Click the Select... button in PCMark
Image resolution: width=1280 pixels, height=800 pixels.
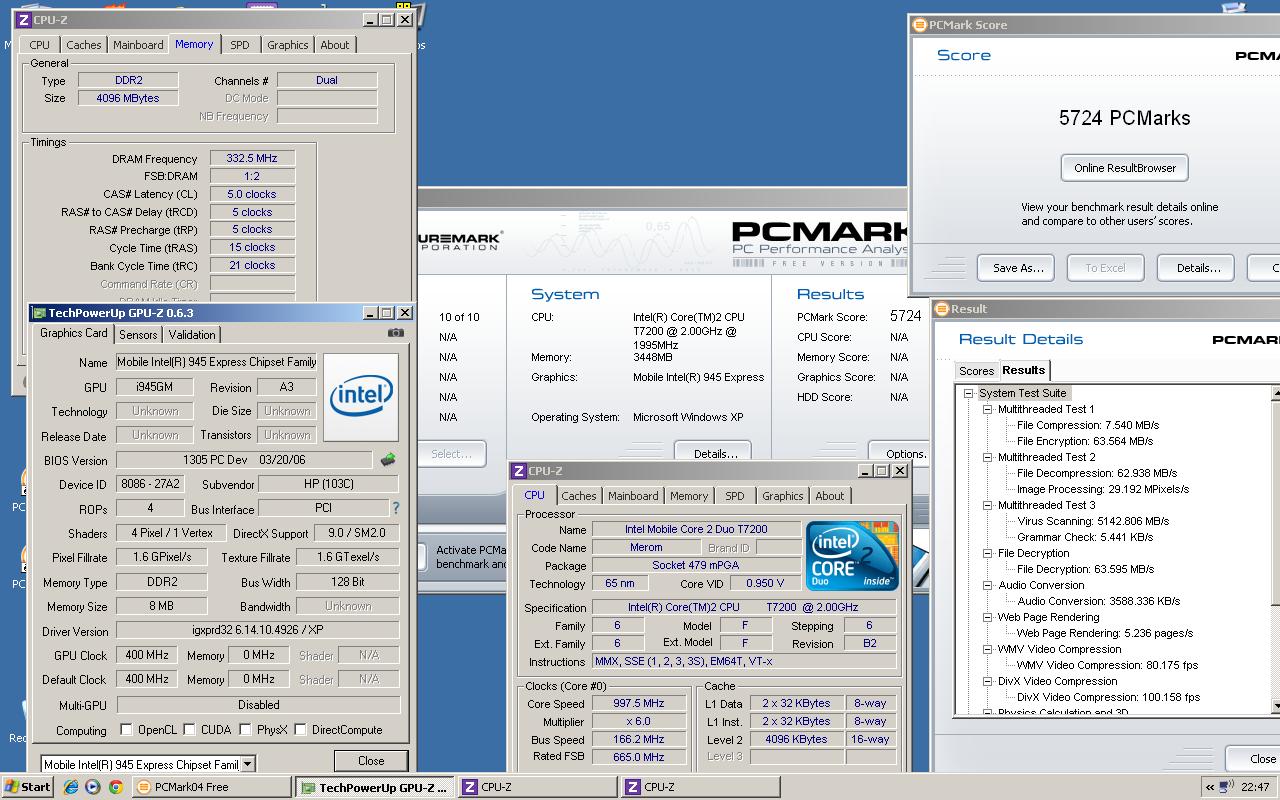click(x=452, y=453)
